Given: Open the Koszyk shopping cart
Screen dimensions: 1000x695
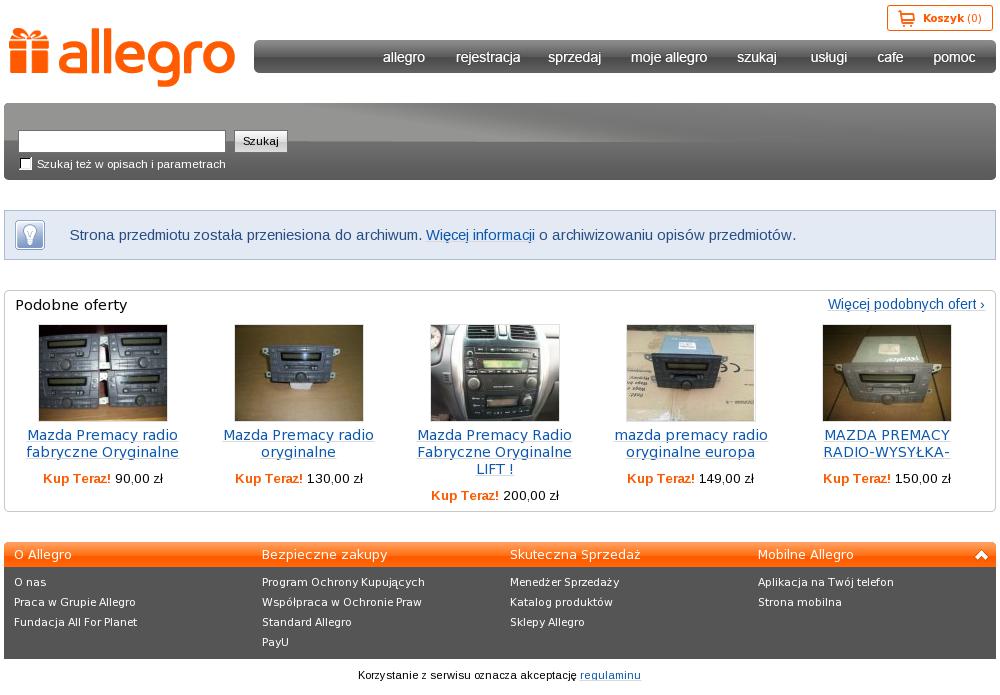Looking at the screenshot, I should 939,18.
